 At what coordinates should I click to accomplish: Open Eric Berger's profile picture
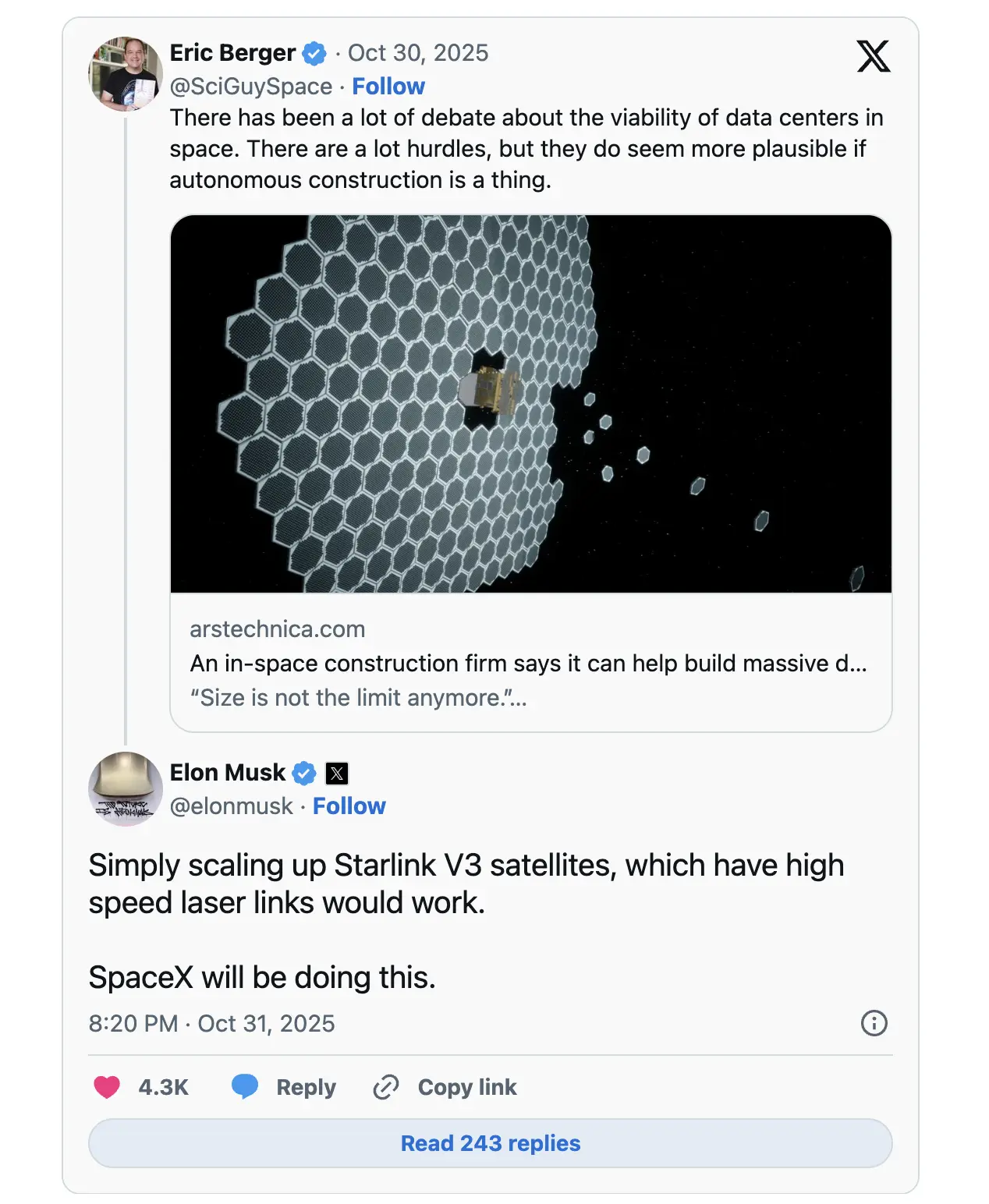tap(126, 73)
